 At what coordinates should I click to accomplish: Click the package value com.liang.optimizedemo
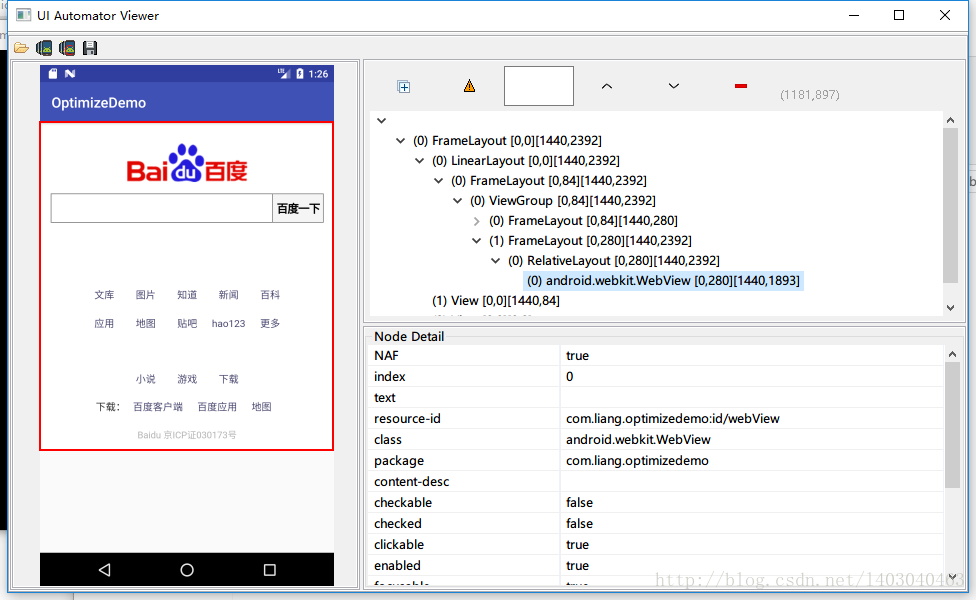click(637, 461)
